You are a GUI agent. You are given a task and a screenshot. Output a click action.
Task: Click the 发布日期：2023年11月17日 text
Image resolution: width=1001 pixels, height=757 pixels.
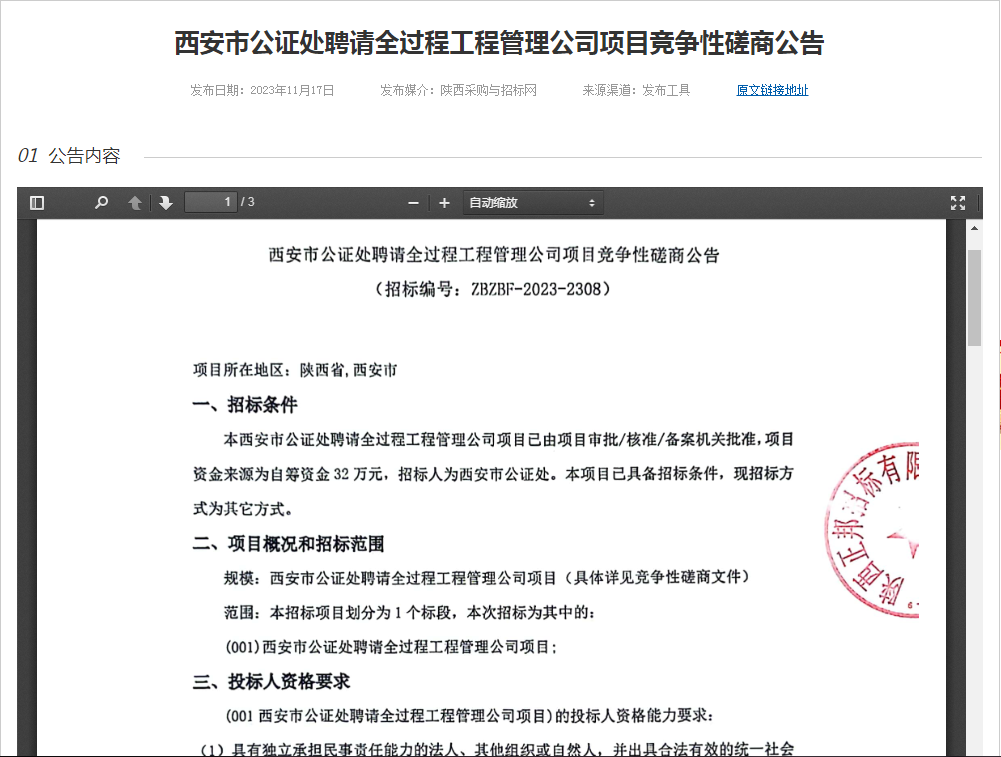tap(262, 91)
